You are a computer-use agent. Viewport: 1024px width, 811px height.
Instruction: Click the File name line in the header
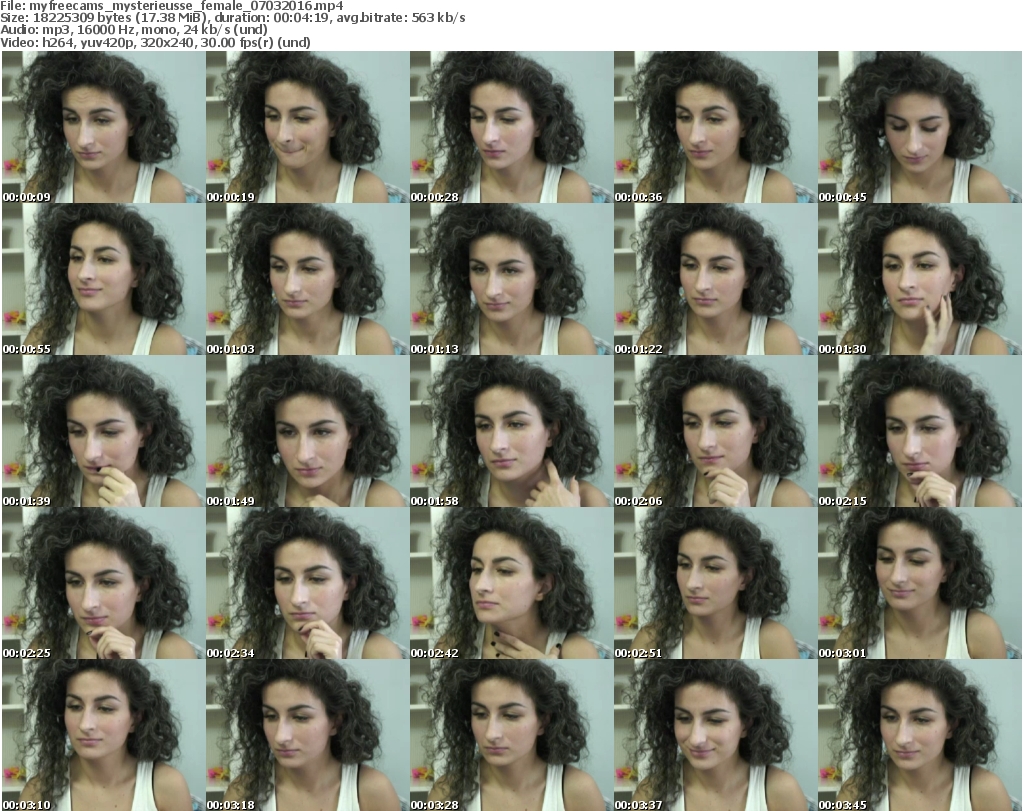pos(172,6)
